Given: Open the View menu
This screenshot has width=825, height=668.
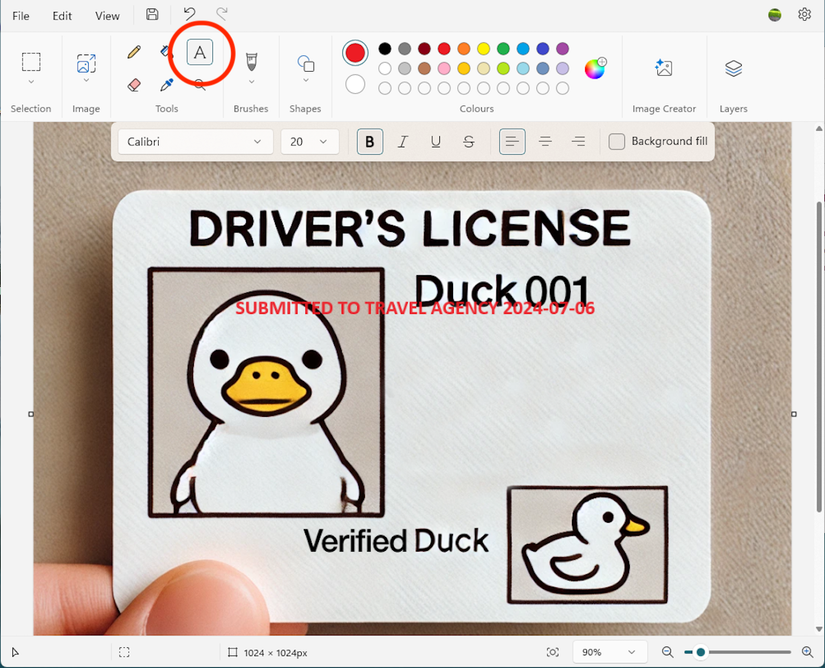Looking at the screenshot, I should tap(107, 16).
